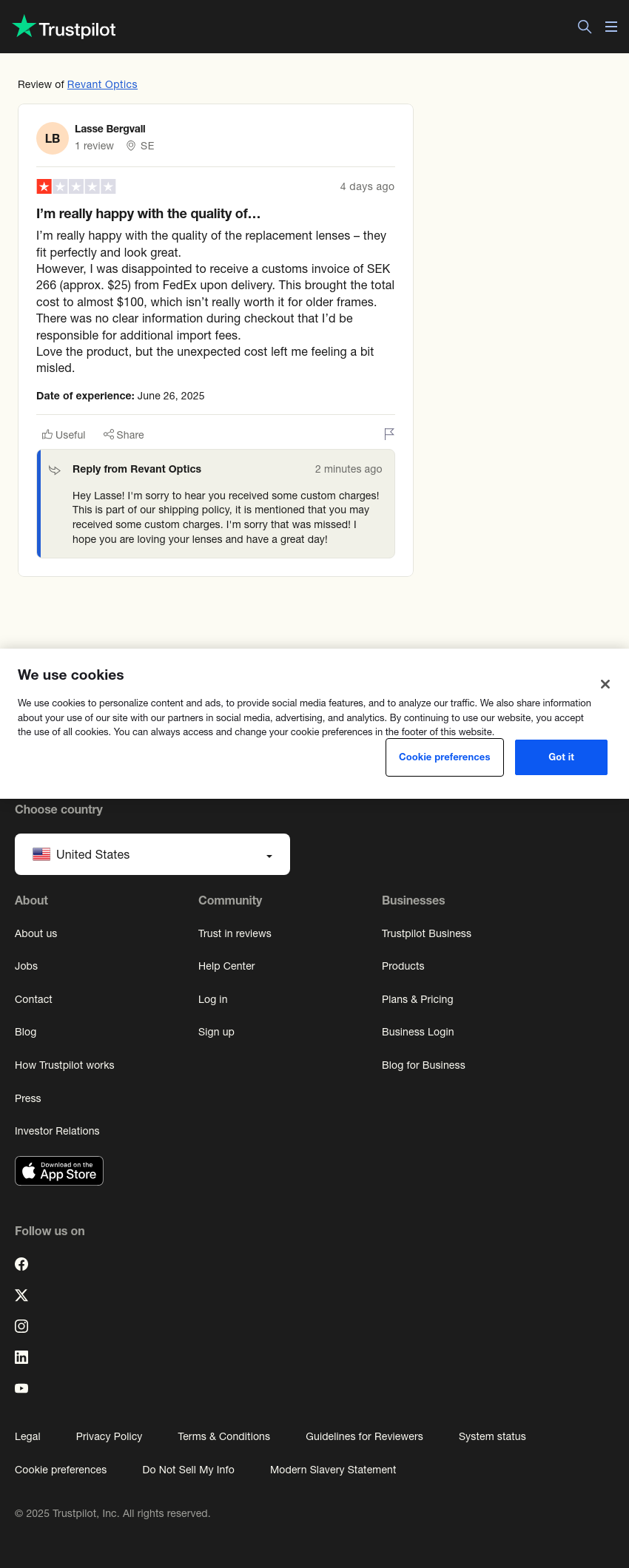Image resolution: width=629 pixels, height=1568 pixels.
Task: Open Trustpilot's LinkedIn icon
Action: coord(21,1357)
